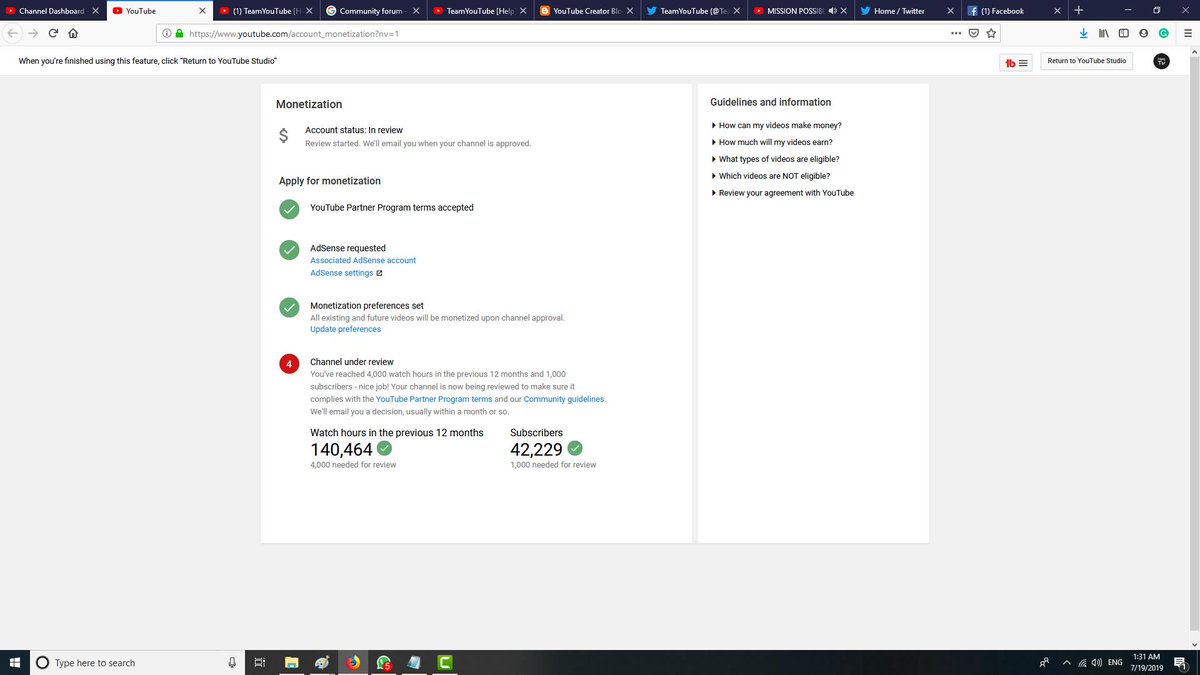
Task: Open a new browser tab with plus
Action: point(1079,10)
